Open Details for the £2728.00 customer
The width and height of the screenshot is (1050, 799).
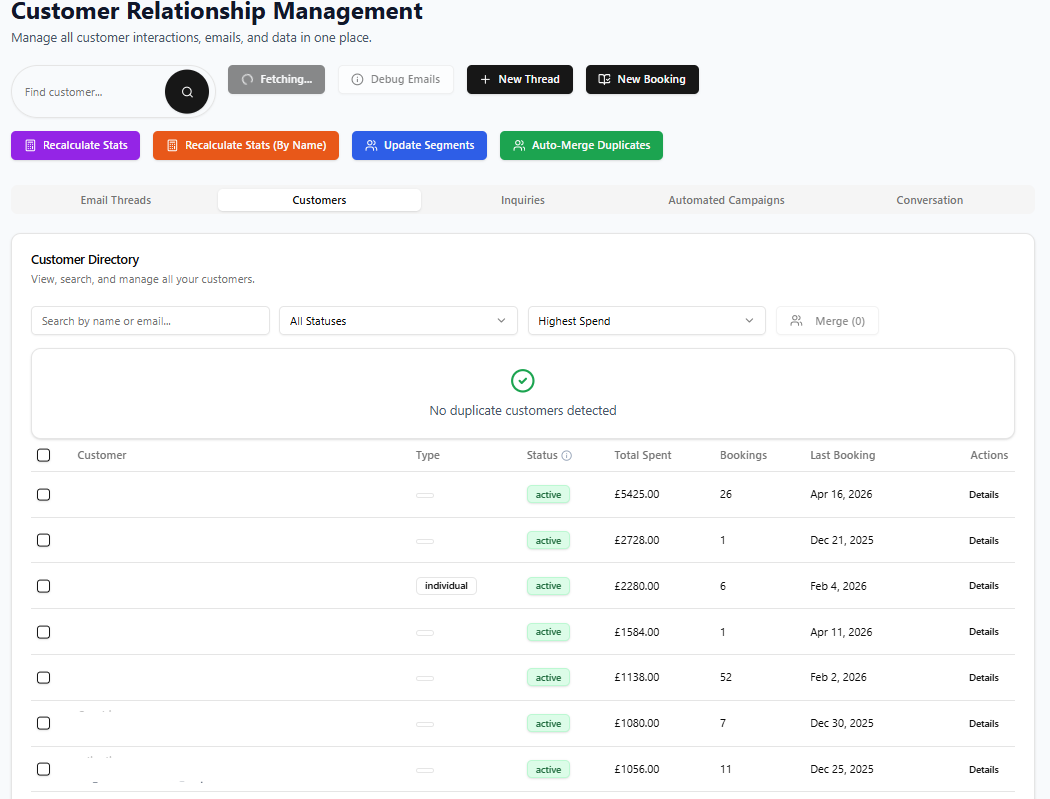[984, 540]
